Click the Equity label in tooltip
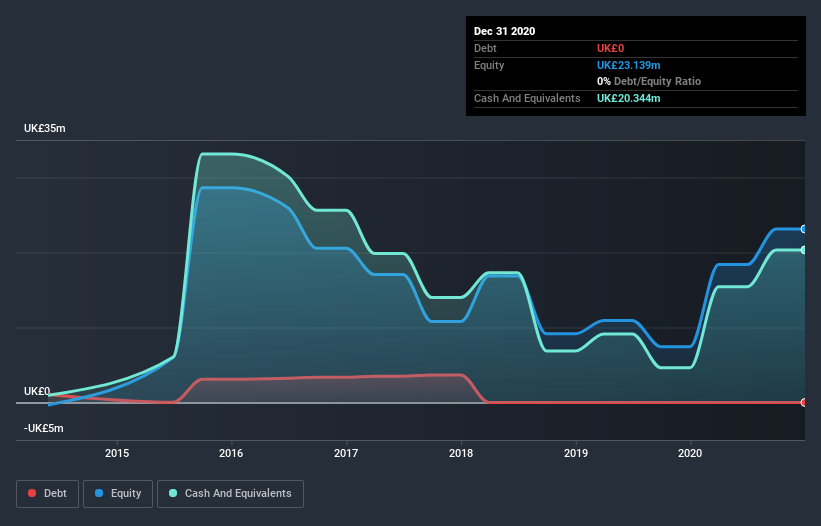 489,65
